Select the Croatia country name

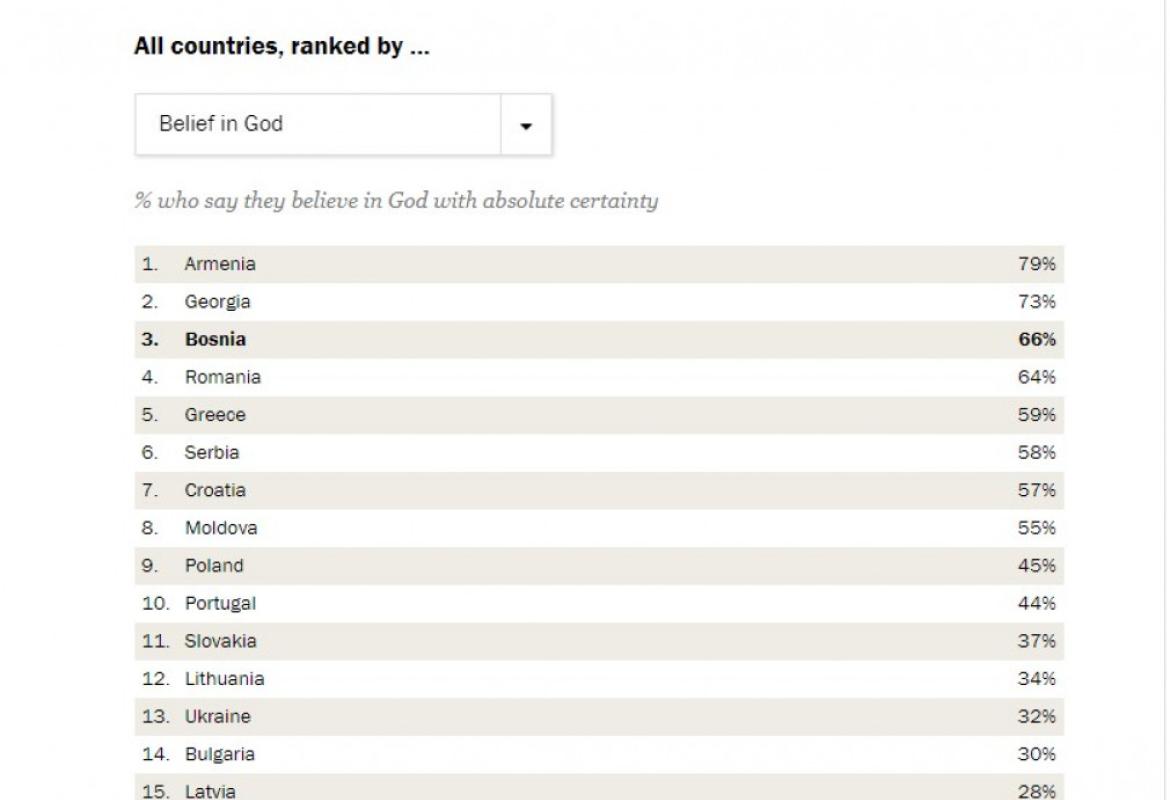[215, 491]
